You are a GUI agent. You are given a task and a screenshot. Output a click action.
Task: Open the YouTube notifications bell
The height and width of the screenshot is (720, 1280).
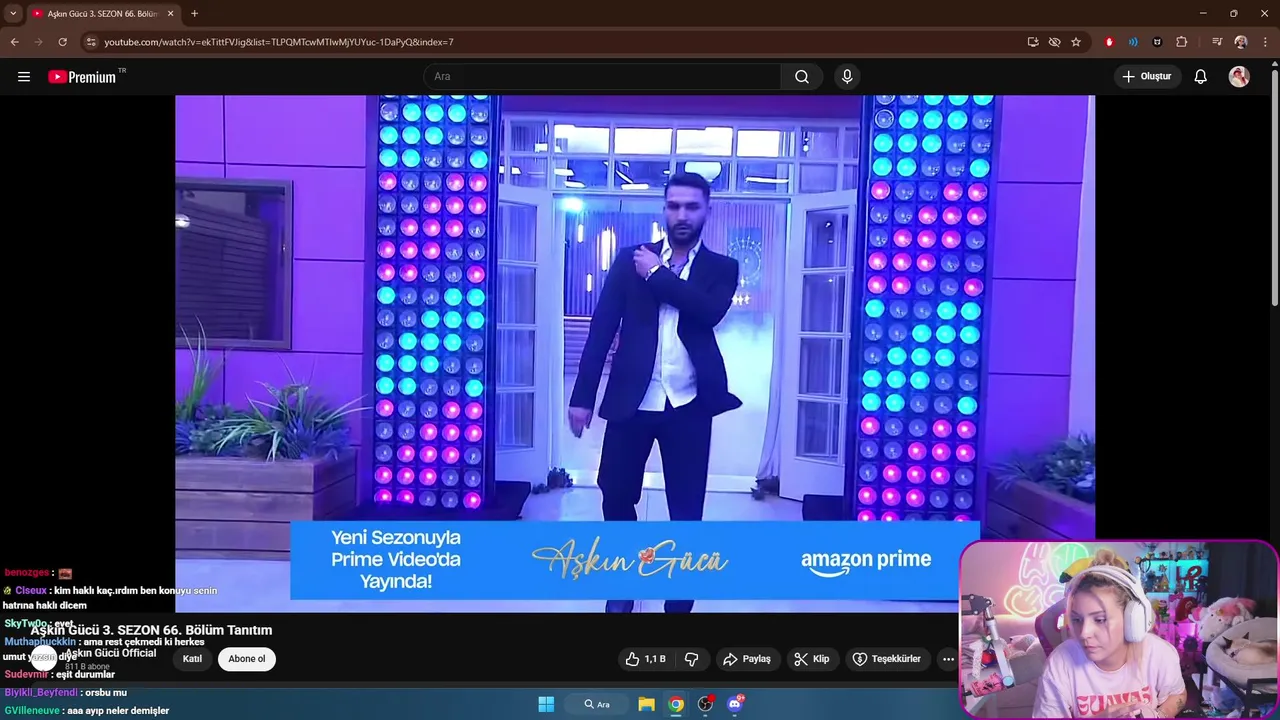point(1201,77)
